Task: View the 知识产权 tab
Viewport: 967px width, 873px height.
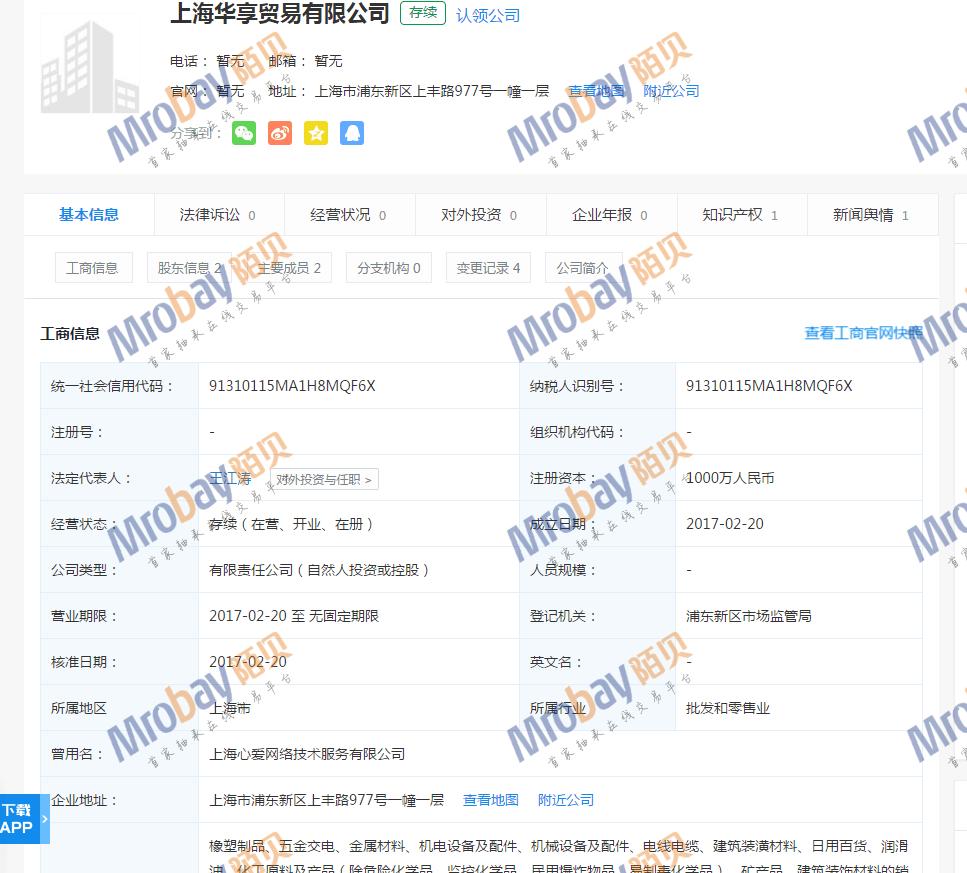Action: point(740,215)
